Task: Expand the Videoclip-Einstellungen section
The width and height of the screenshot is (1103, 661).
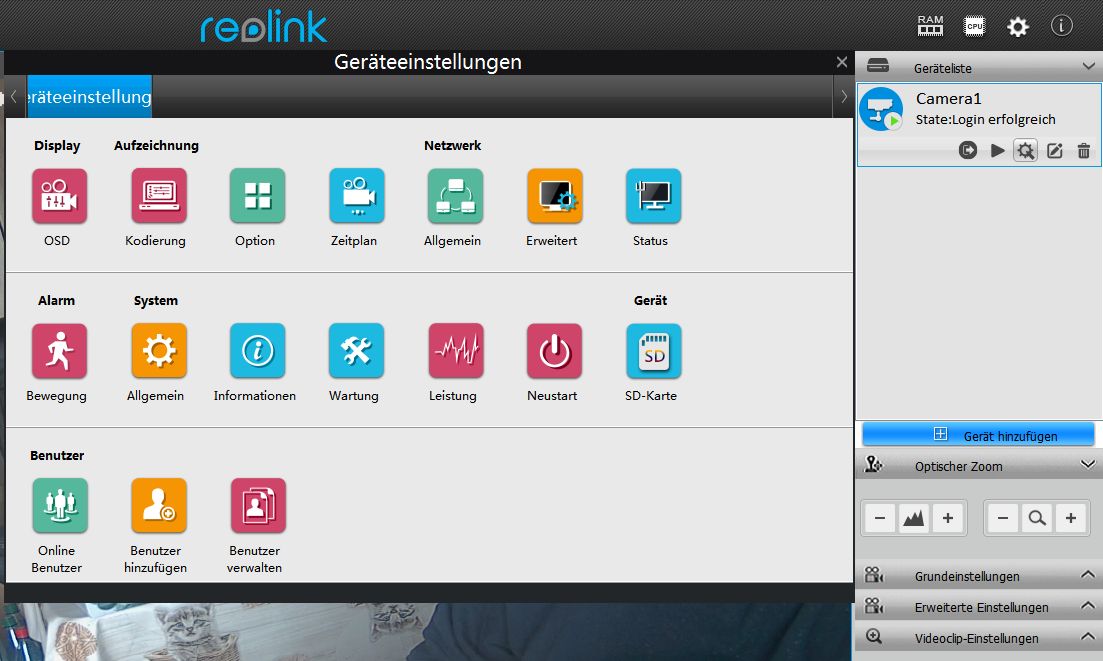Action: (x=1088, y=638)
